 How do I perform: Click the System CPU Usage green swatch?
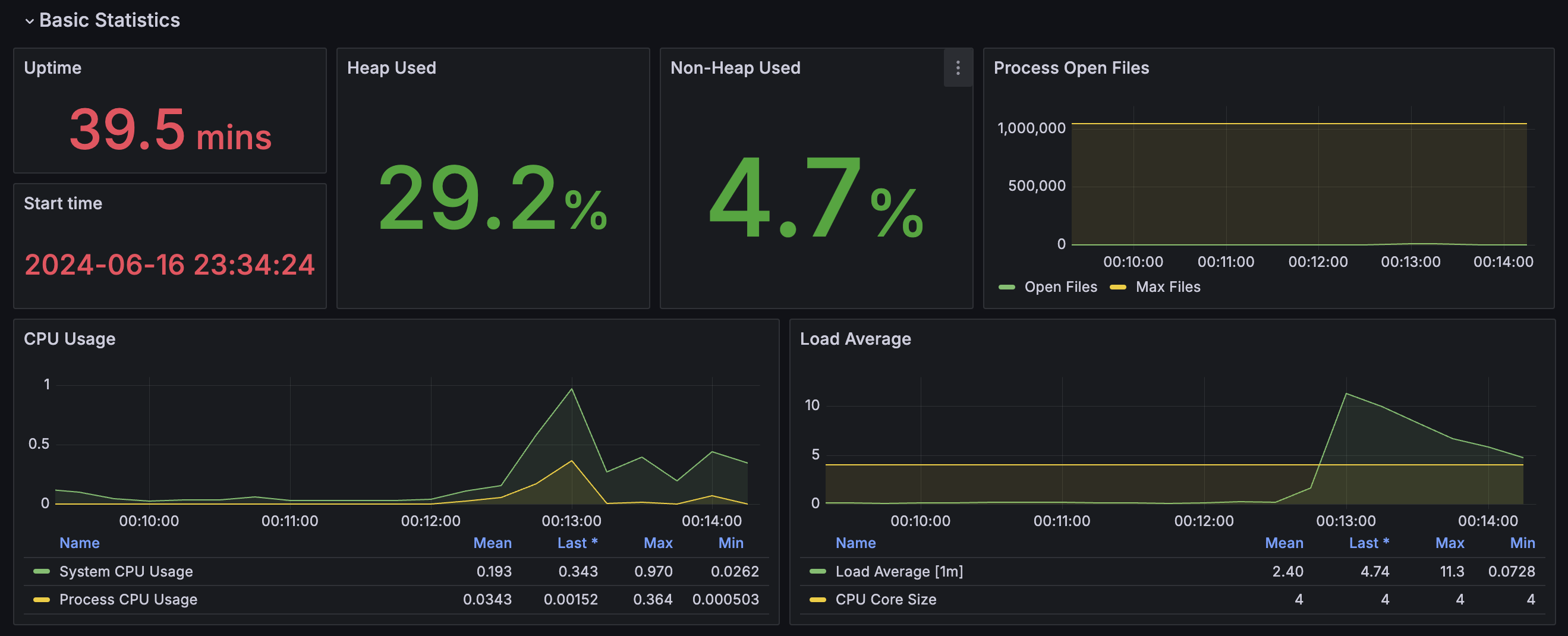pos(42,571)
